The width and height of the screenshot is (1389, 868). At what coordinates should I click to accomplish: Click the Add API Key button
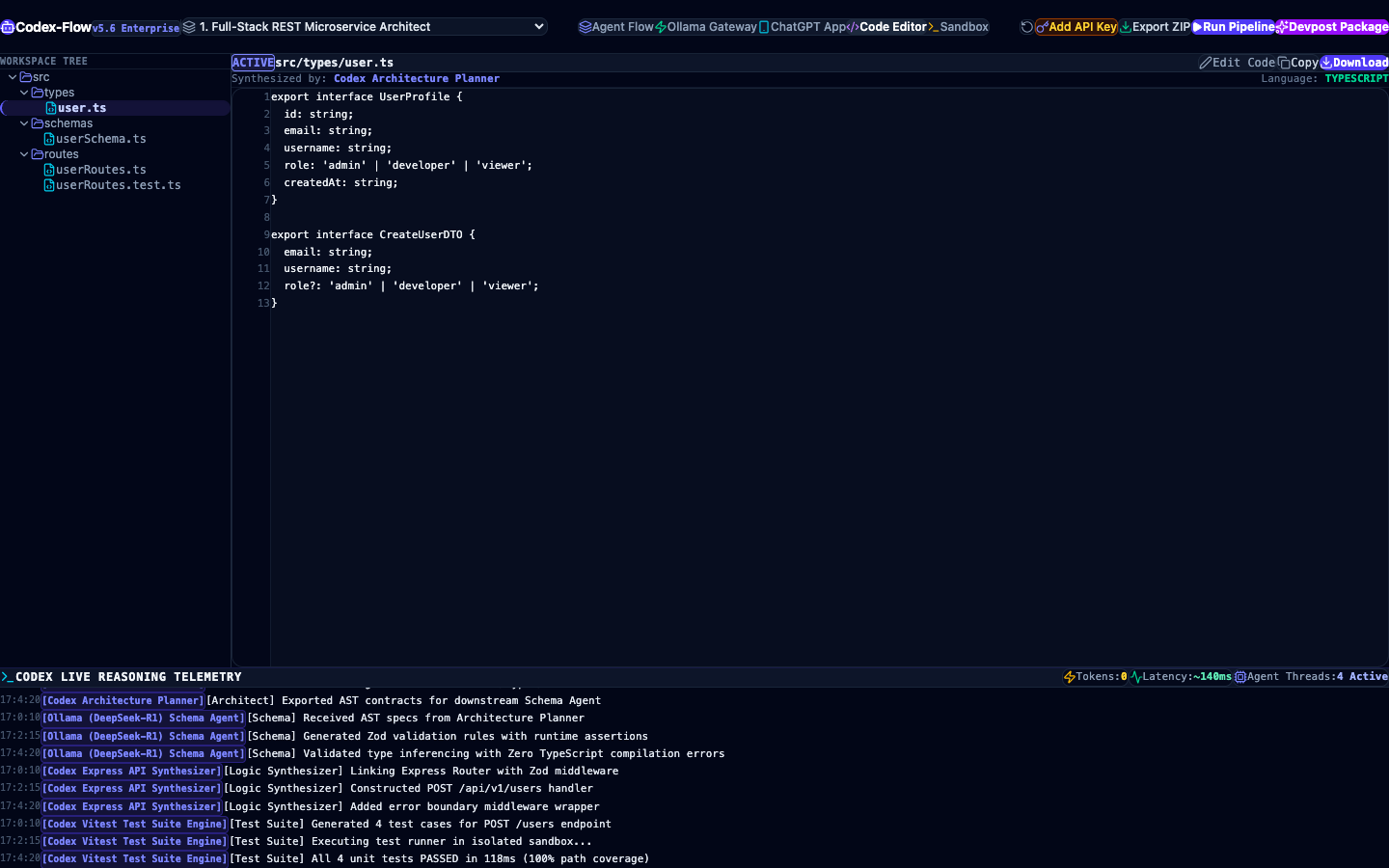[1076, 27]
